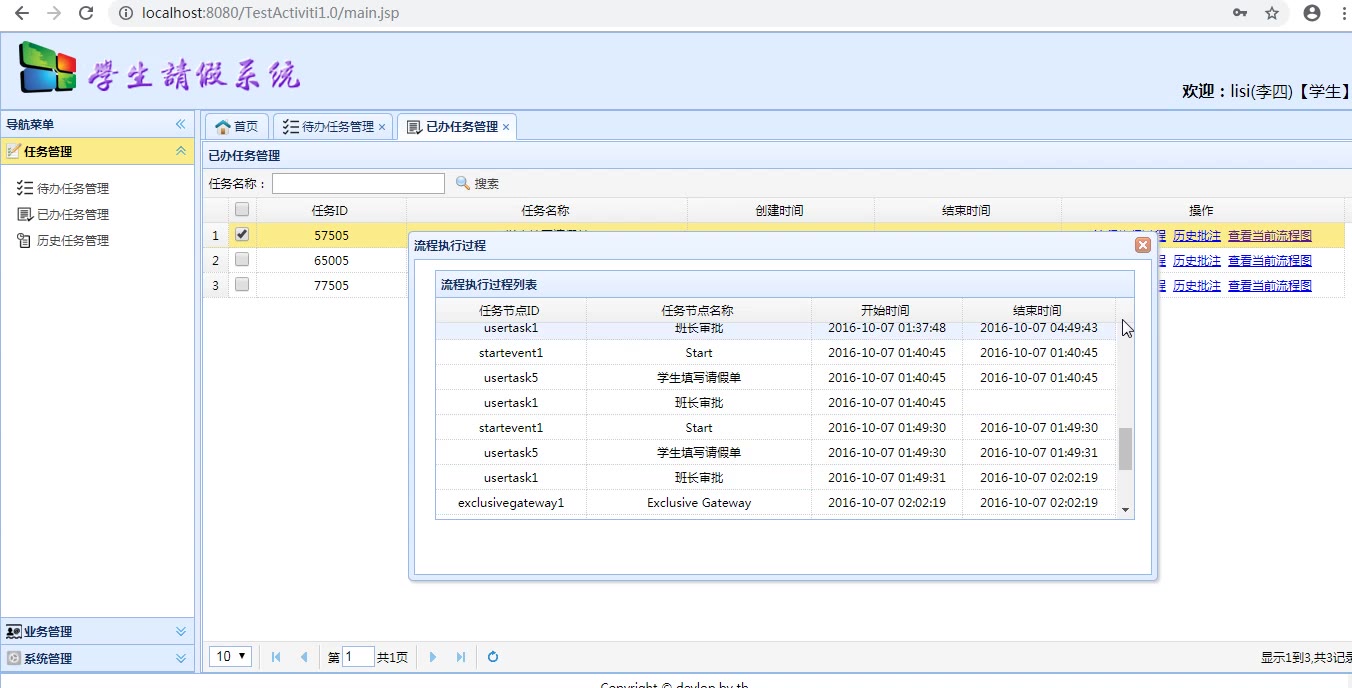
Task: Click the saved password key icon
Action: [x=1240, y=13]
